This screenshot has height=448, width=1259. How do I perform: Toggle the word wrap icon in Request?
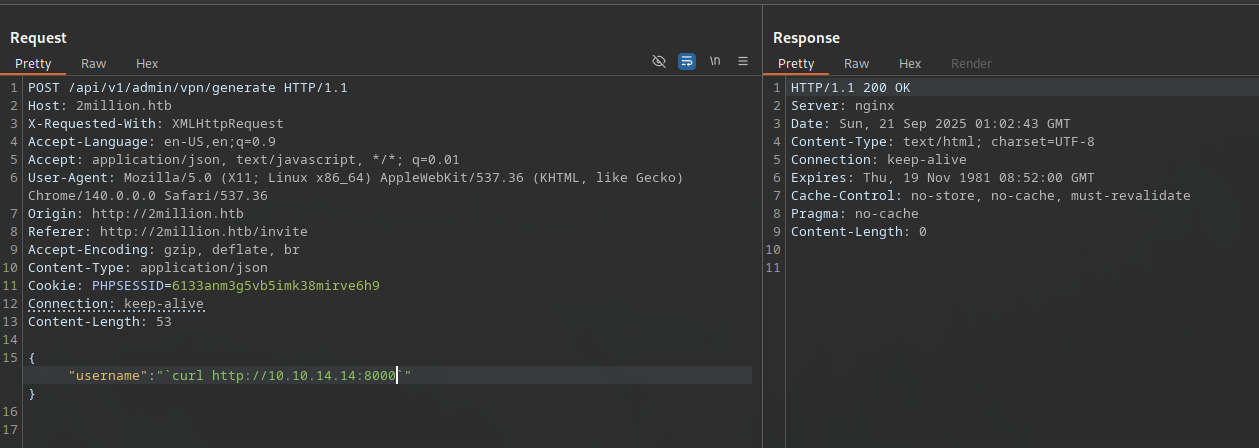(x=687, y=61)
